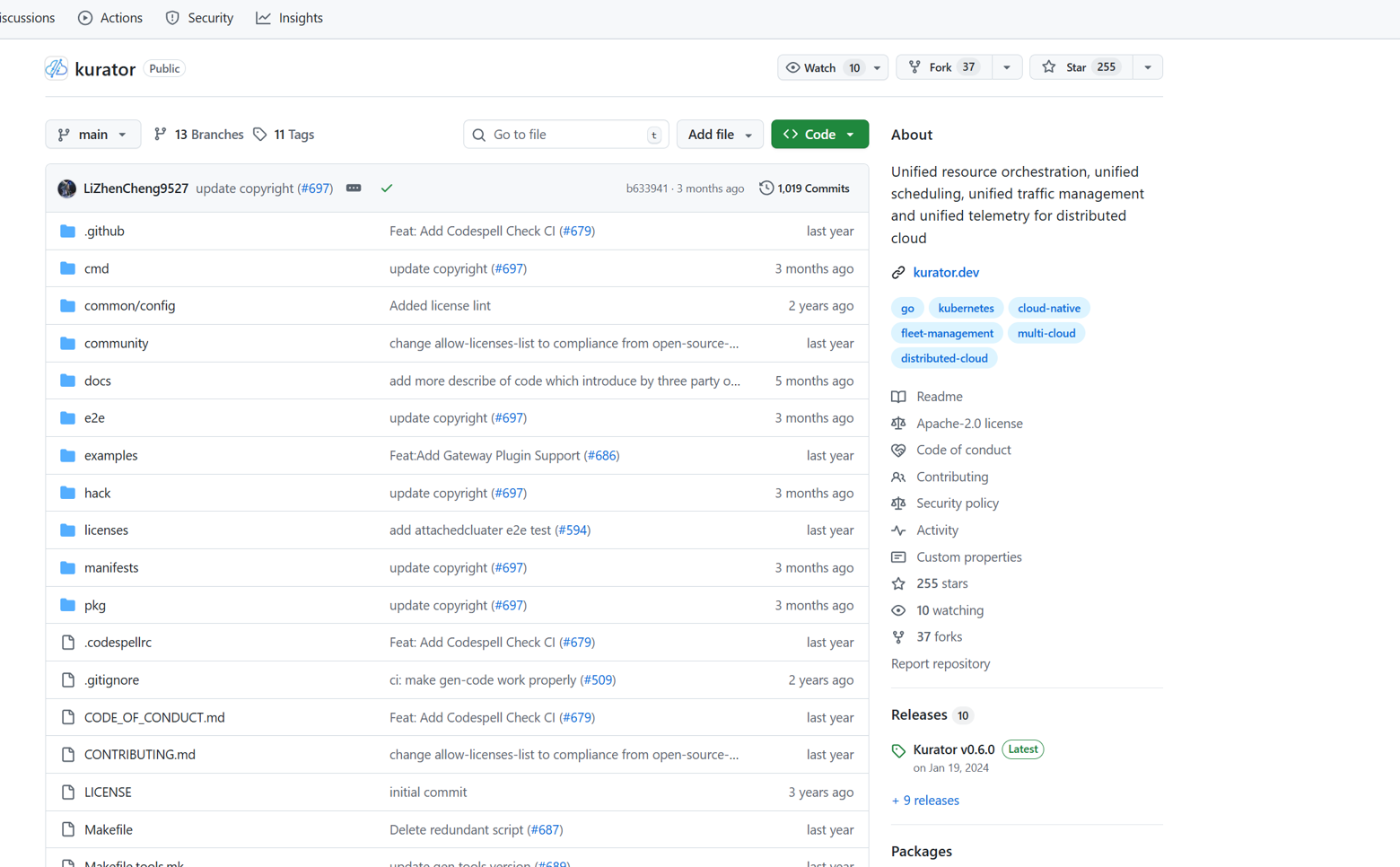Image resolution: width=1400 pixels, height=867 pixels.
Task: Open the Add file dropdown
Action: (x=720, y=135)
